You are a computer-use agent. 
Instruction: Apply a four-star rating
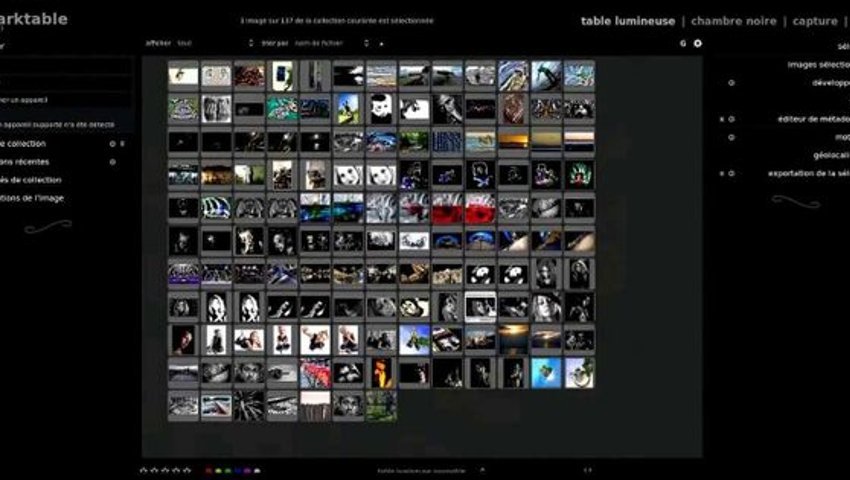point(176,471)
